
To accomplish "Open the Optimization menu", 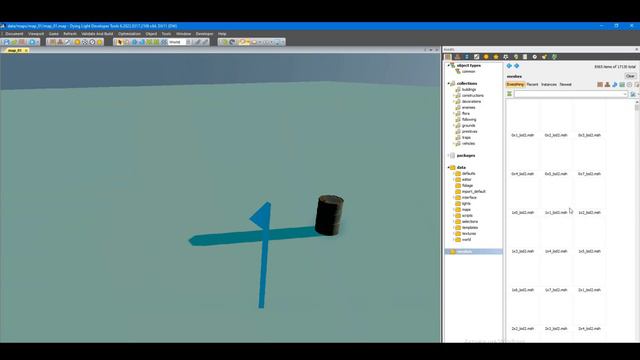I will (x=129, y=34).
